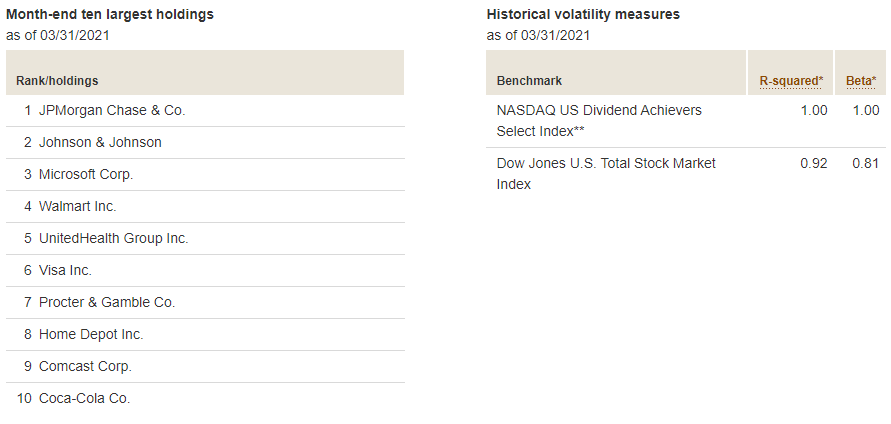This screenshot has width=891, height=424.
Task: Click Home Depot Inc. holding
Action: [91, 334]
